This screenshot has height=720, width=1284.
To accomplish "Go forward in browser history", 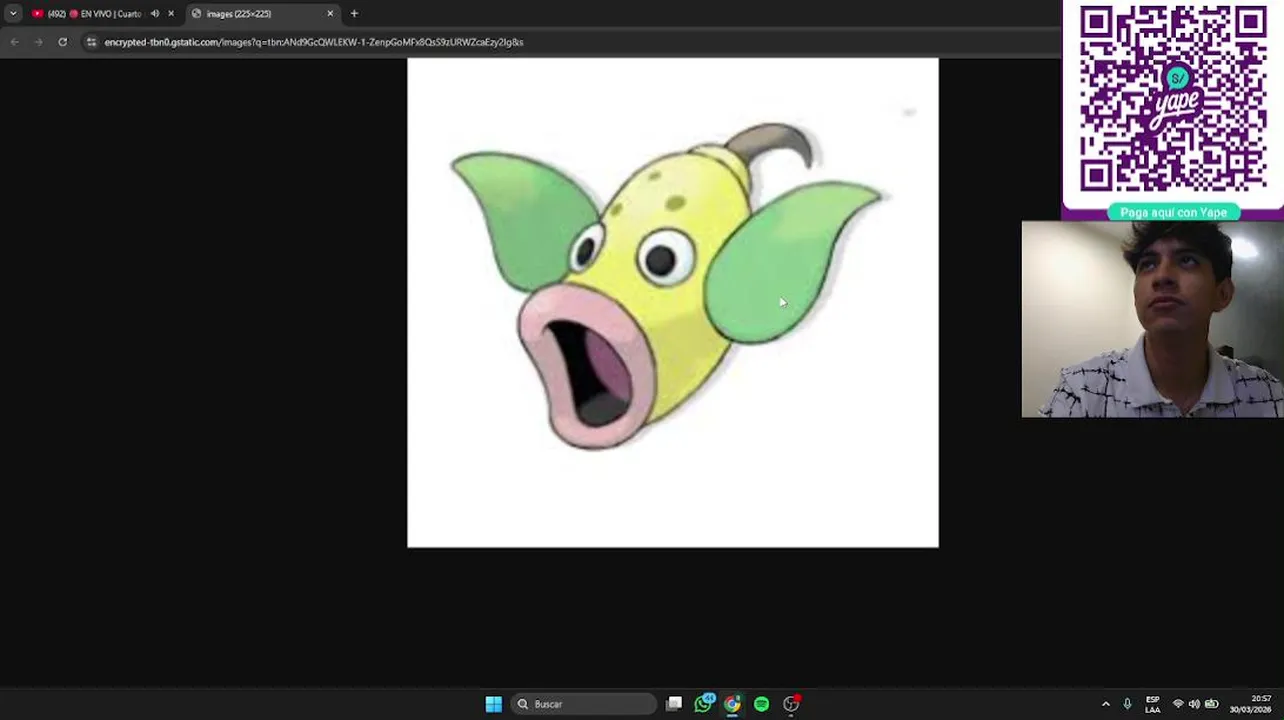I will pos(38,42).
